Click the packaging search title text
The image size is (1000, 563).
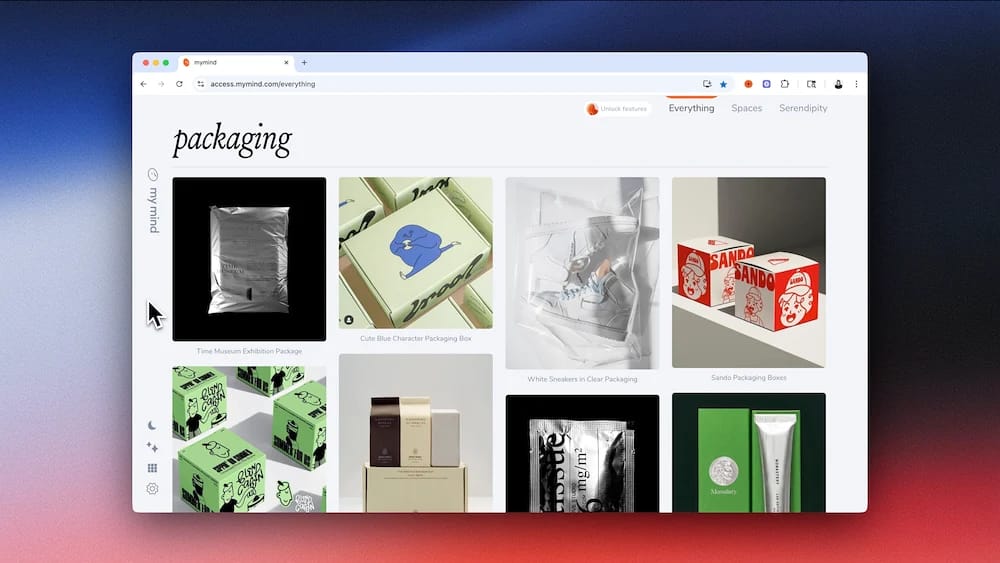point(232,140)
